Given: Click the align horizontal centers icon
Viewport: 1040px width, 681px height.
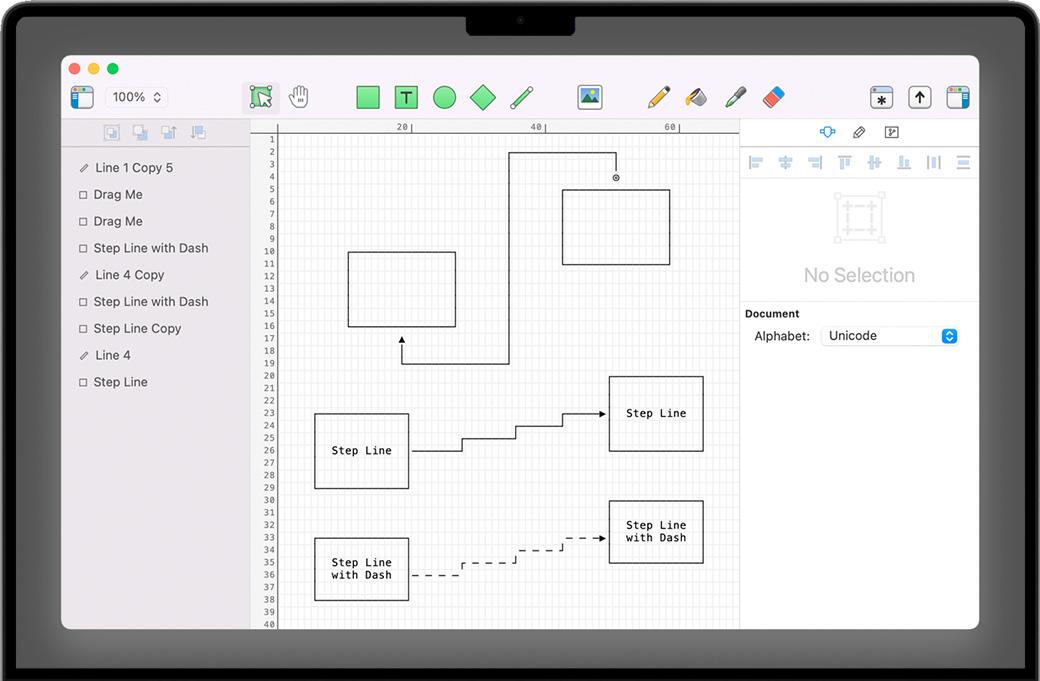Looking at the screenshot, I should click(x=785, y=162).
